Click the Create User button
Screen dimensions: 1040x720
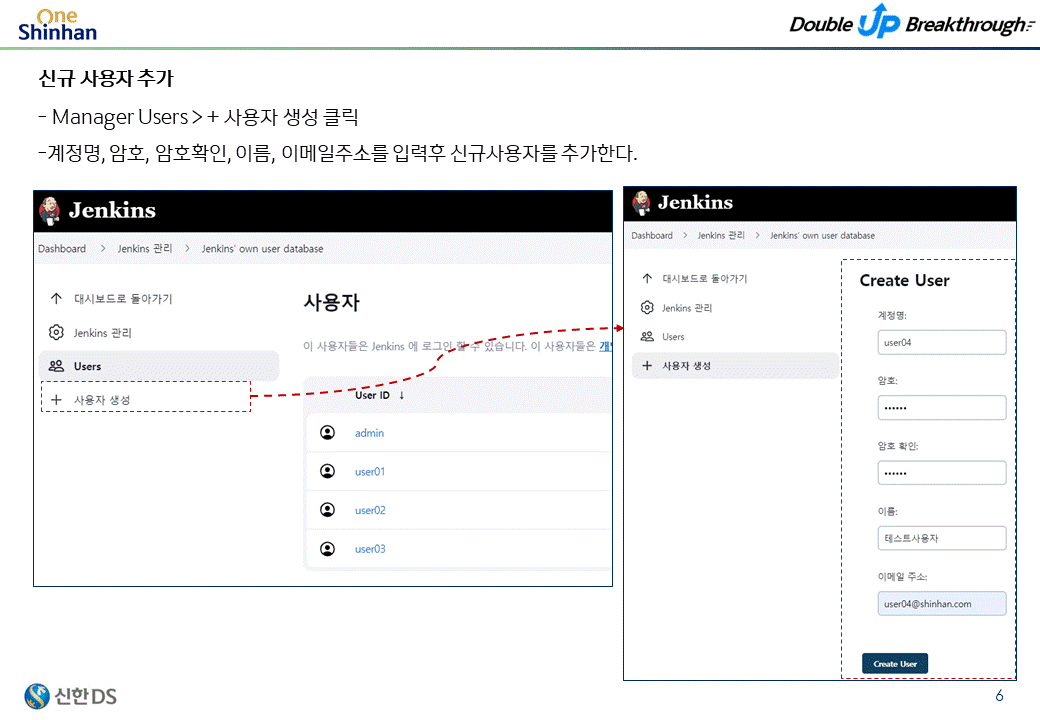(x=895, y=664)
